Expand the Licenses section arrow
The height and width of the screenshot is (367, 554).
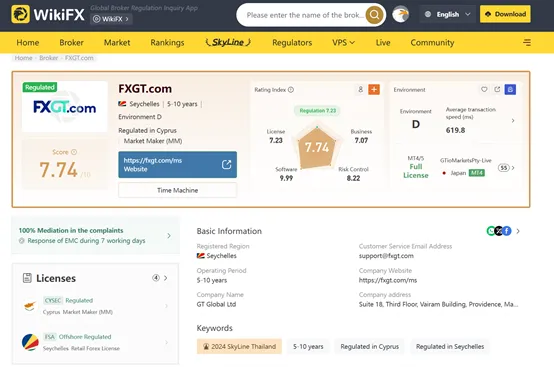click(x=166, y=278)
